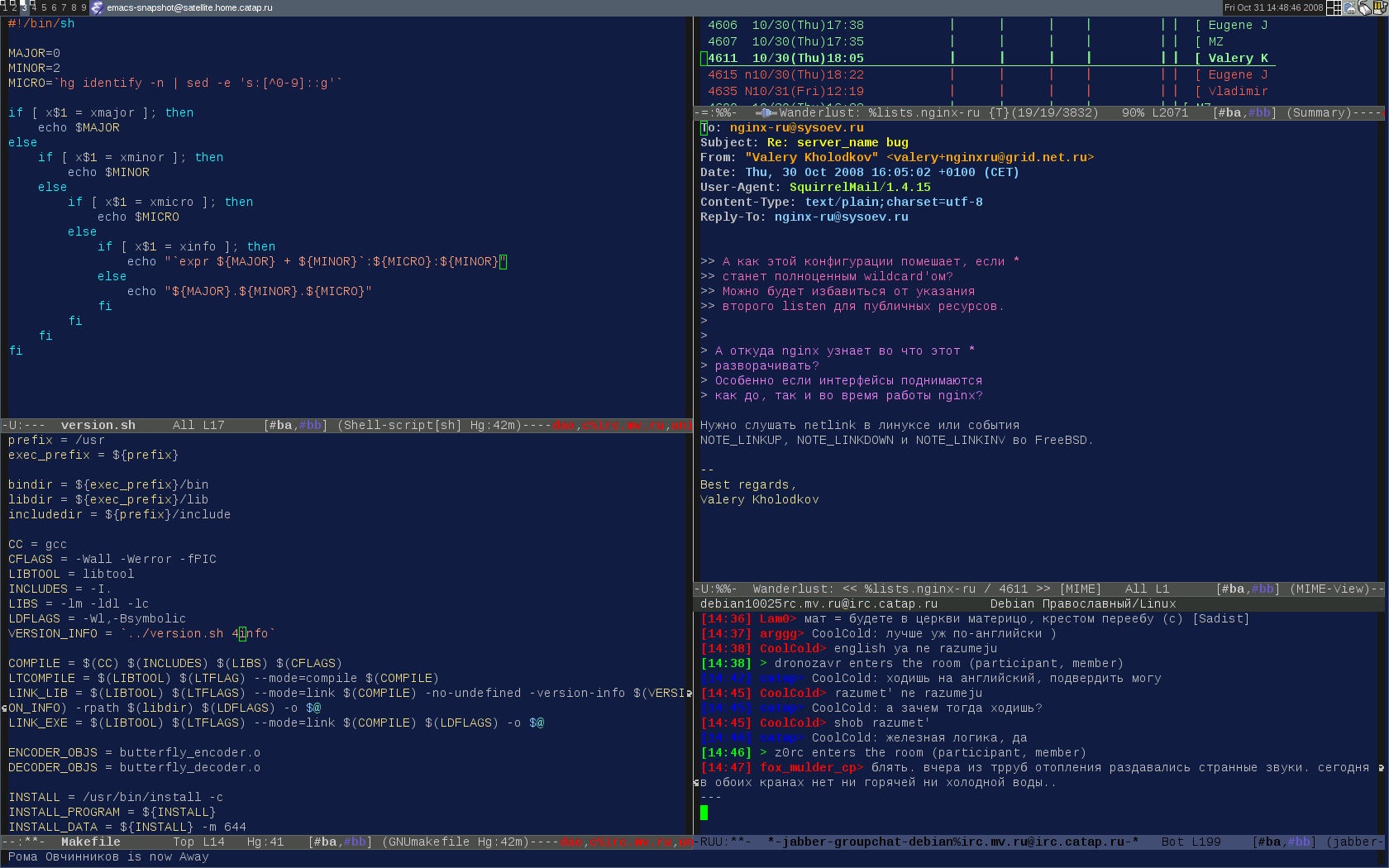Click the network cable tray icon
1389x868 pixels.
point(1365,7)
